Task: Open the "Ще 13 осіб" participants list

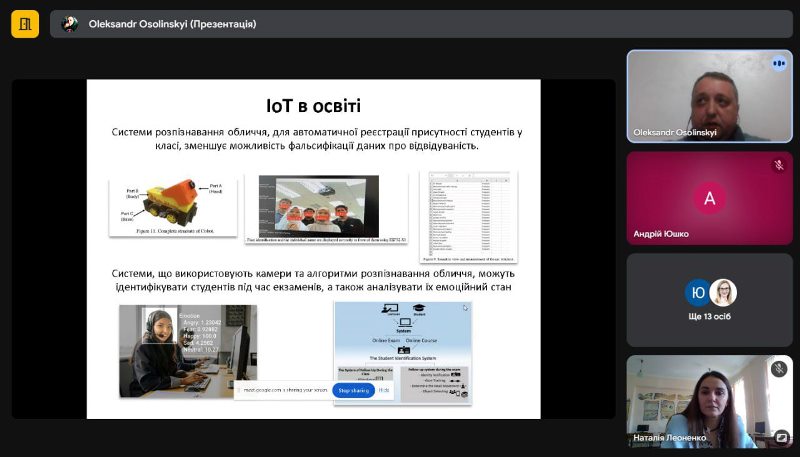Action: point(709,317)
